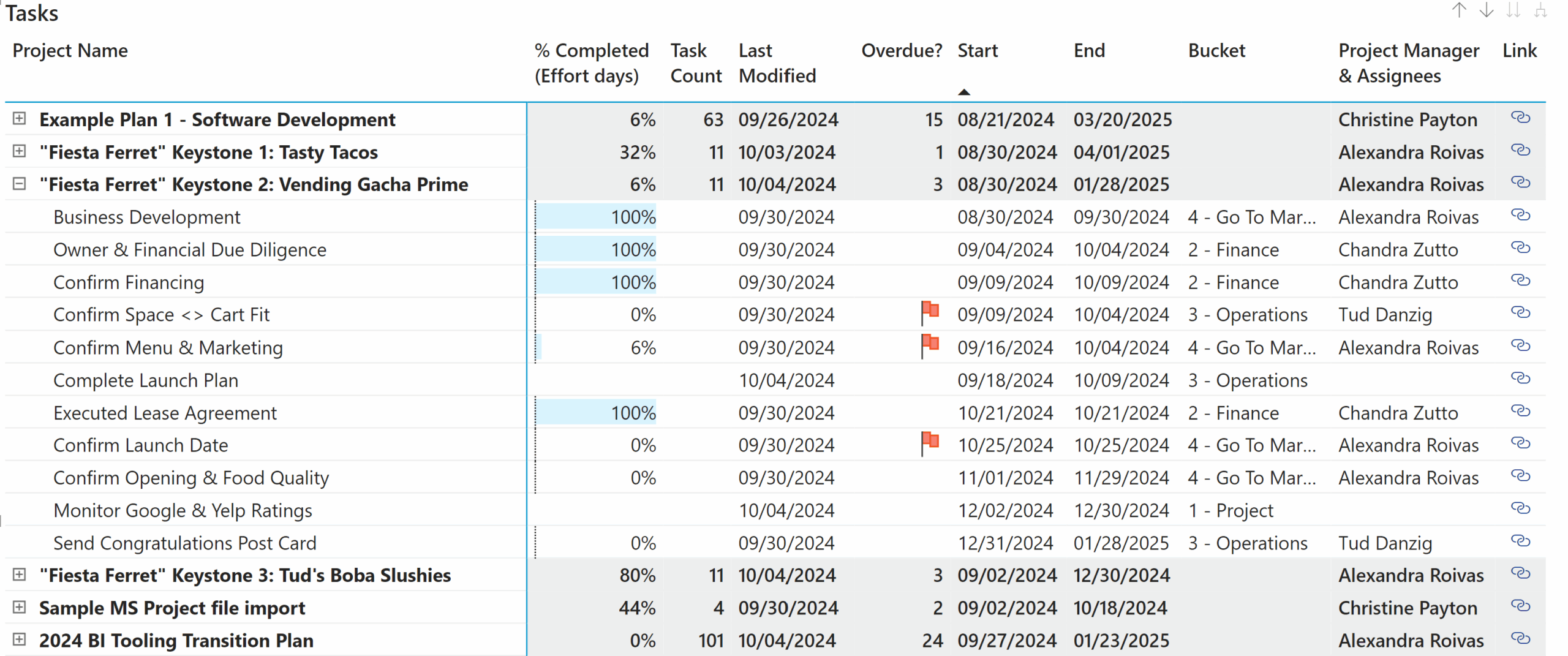
Task: Select the Confirm Opening & Food Quality row
Action: point(191,477)
